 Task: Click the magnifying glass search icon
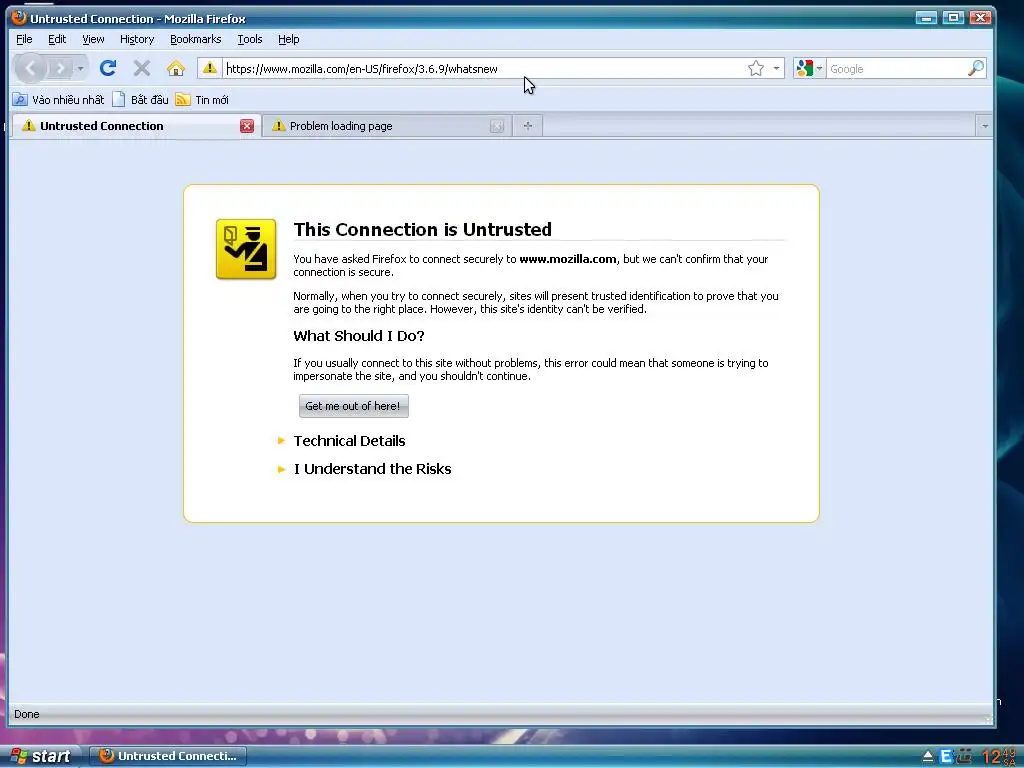coord(976,68)
